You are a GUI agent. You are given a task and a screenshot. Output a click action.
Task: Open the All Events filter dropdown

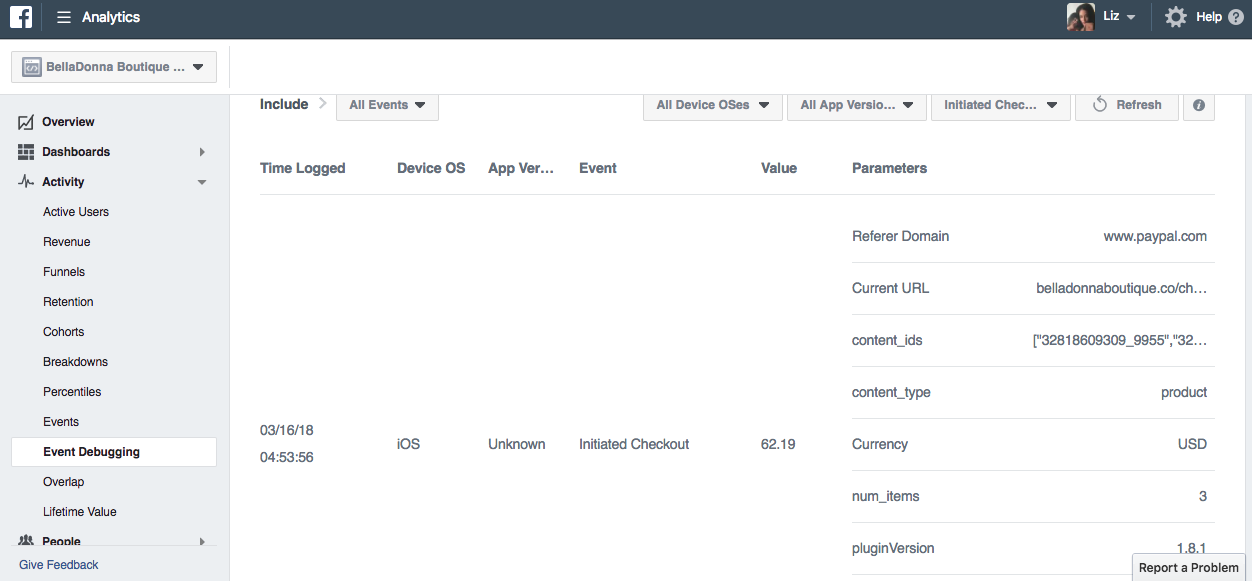point(387,105)
